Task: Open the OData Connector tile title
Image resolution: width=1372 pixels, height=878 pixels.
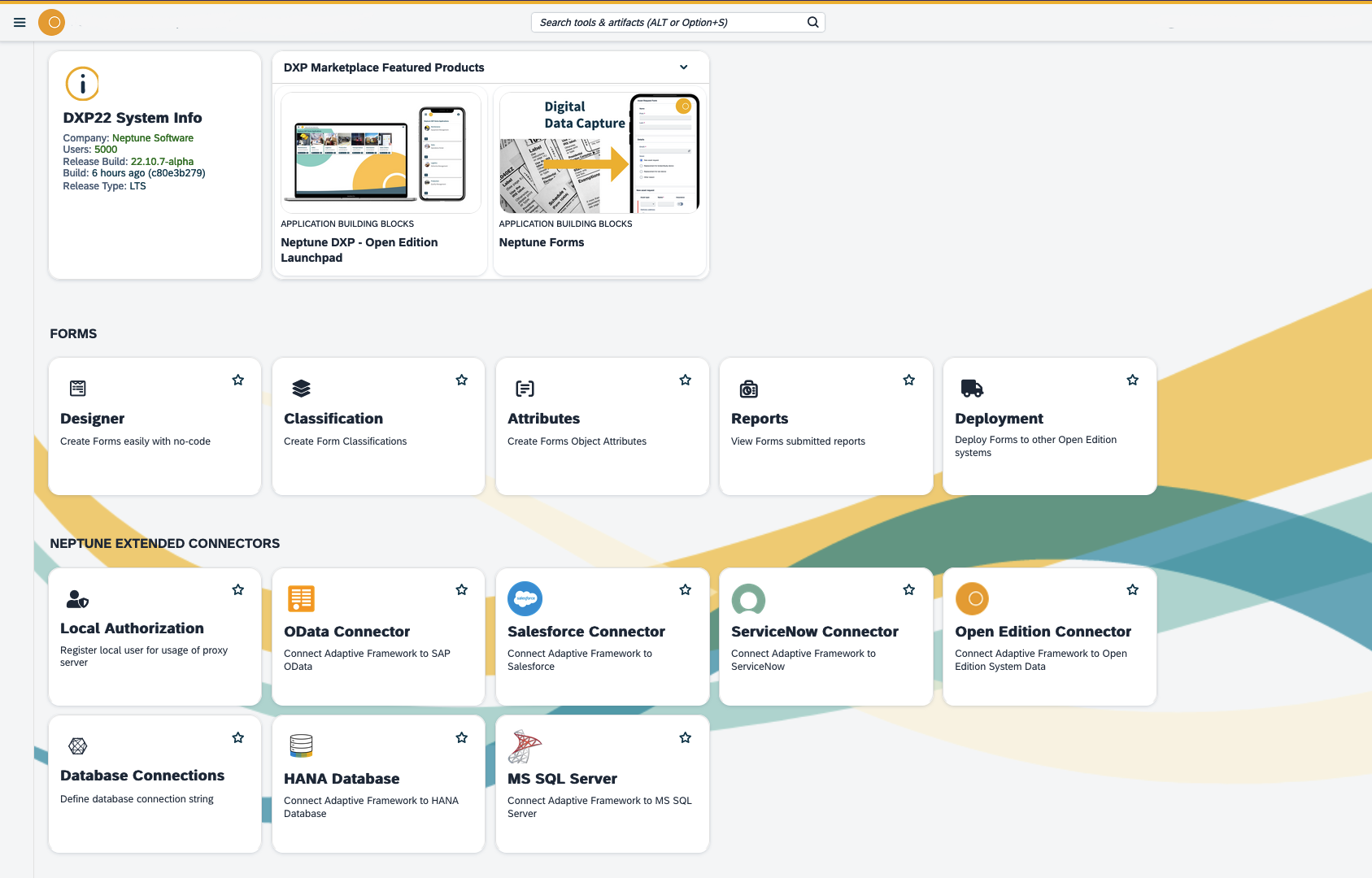Action: pos(347,632)
